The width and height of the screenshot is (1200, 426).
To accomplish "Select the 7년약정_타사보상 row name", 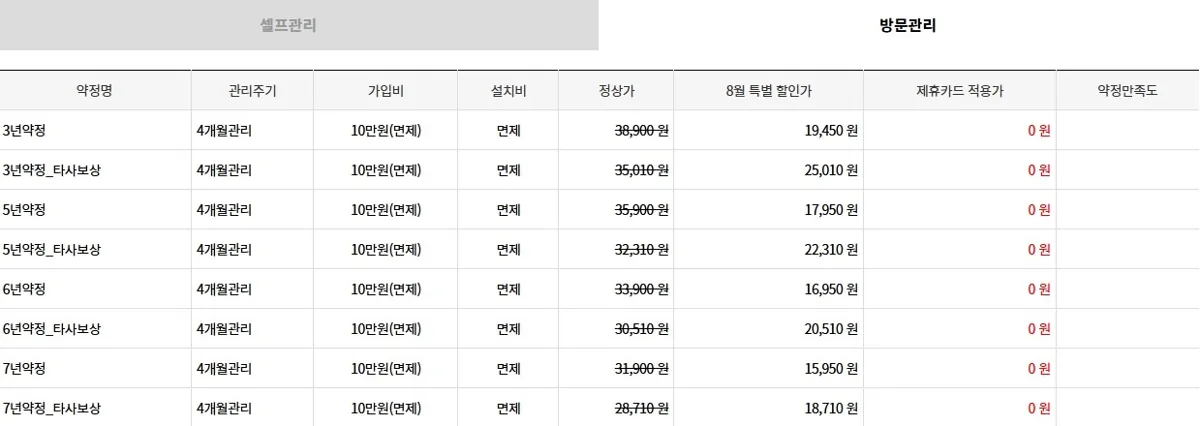I will [52, 408].
